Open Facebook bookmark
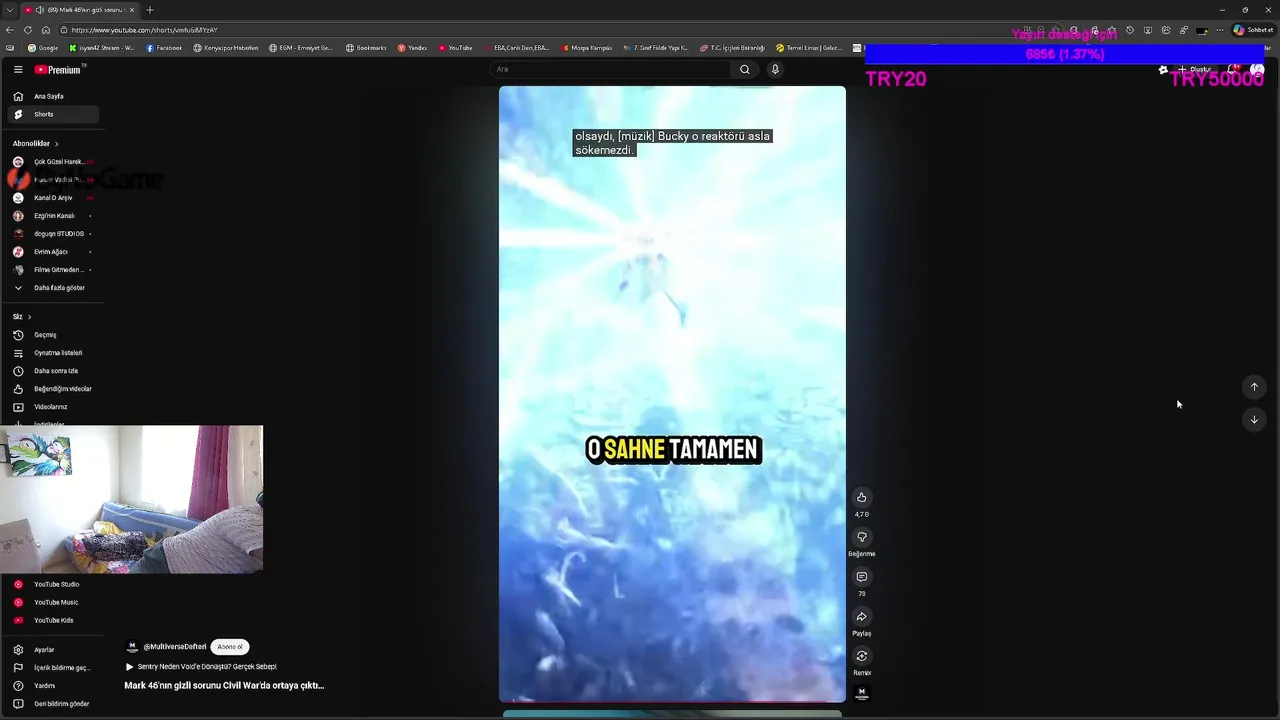The width and height of the screenshot is (1280, 720). pos(164,48)
